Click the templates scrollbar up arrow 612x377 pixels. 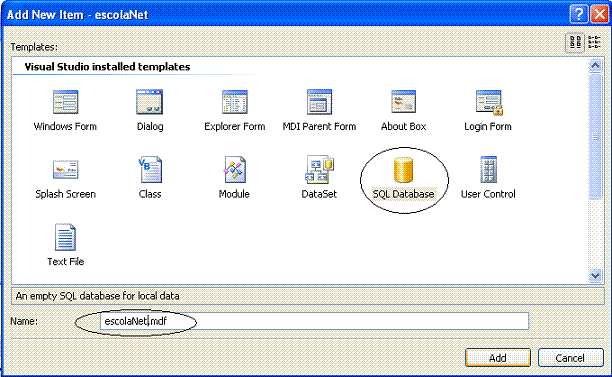tap(595, 65)
